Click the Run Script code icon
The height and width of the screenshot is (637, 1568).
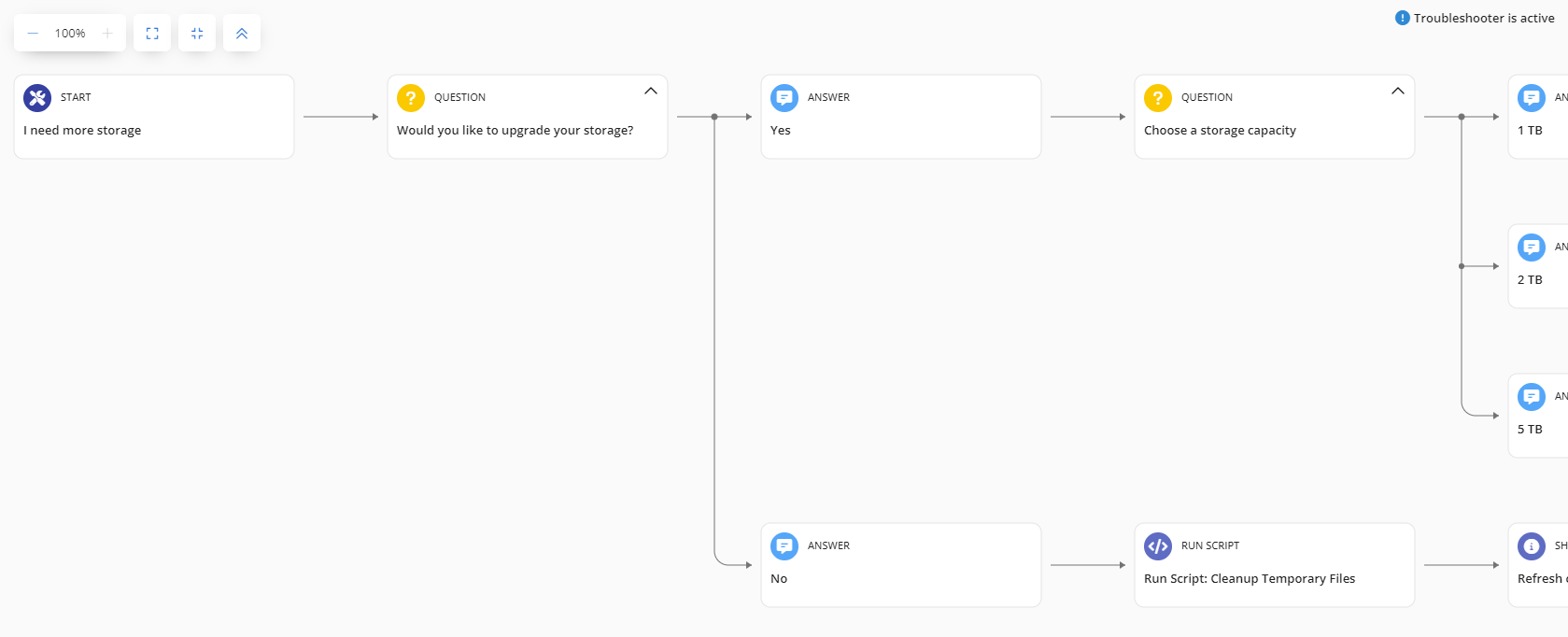(x=1158, y=546)
